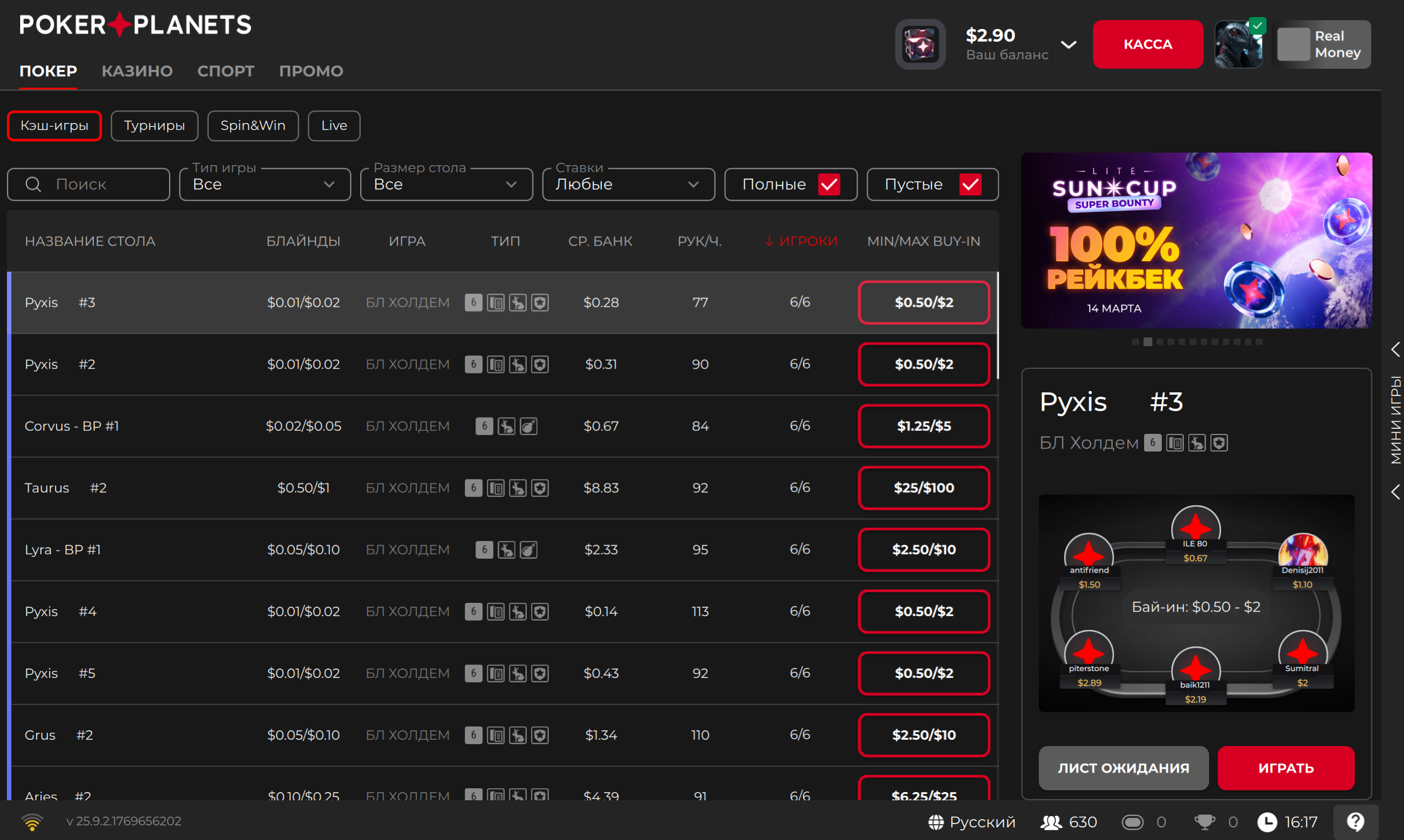1404x840 pixels.
Task: Open language selector globe icon
Action: (936, 822)
